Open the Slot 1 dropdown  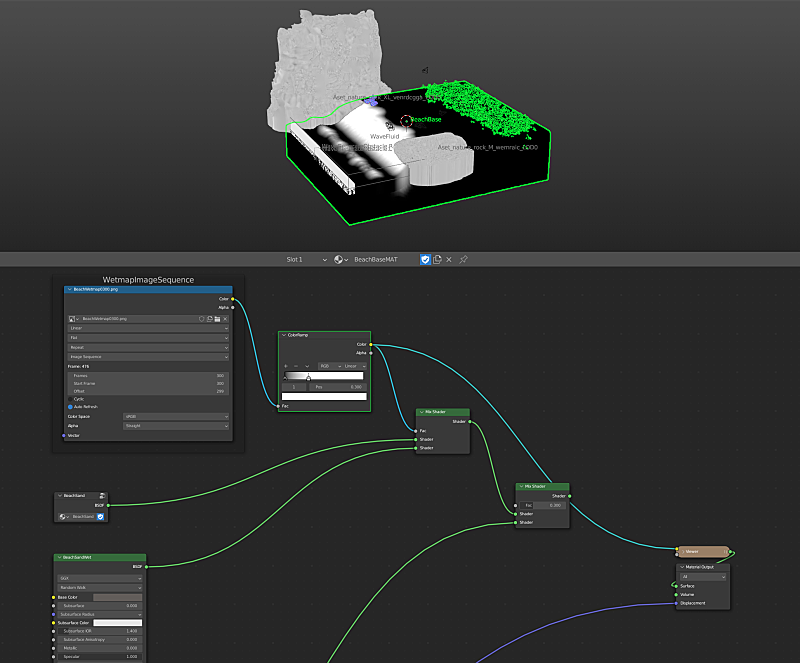(x=306, y=260)
